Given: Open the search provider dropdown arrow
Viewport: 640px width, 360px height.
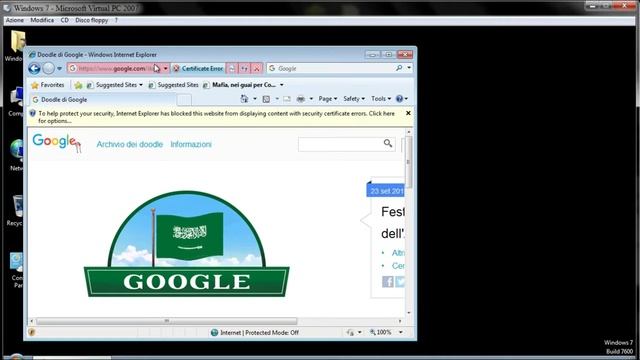Looking at the screenshot, I should click(409, 68).
